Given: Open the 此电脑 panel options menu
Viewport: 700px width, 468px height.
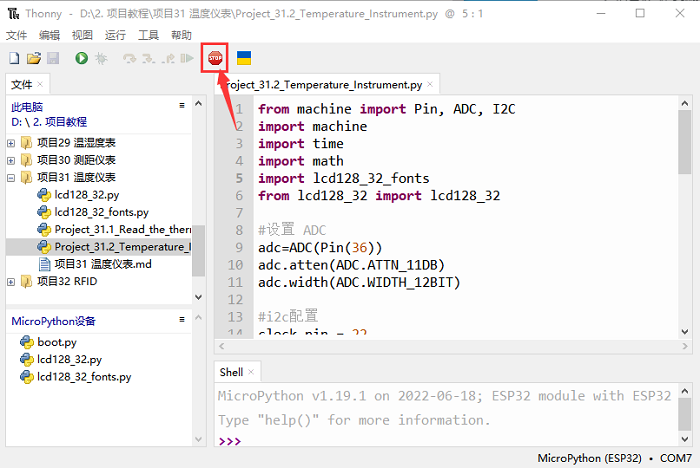Looking at the screenshot, I should tap(182, 105).
